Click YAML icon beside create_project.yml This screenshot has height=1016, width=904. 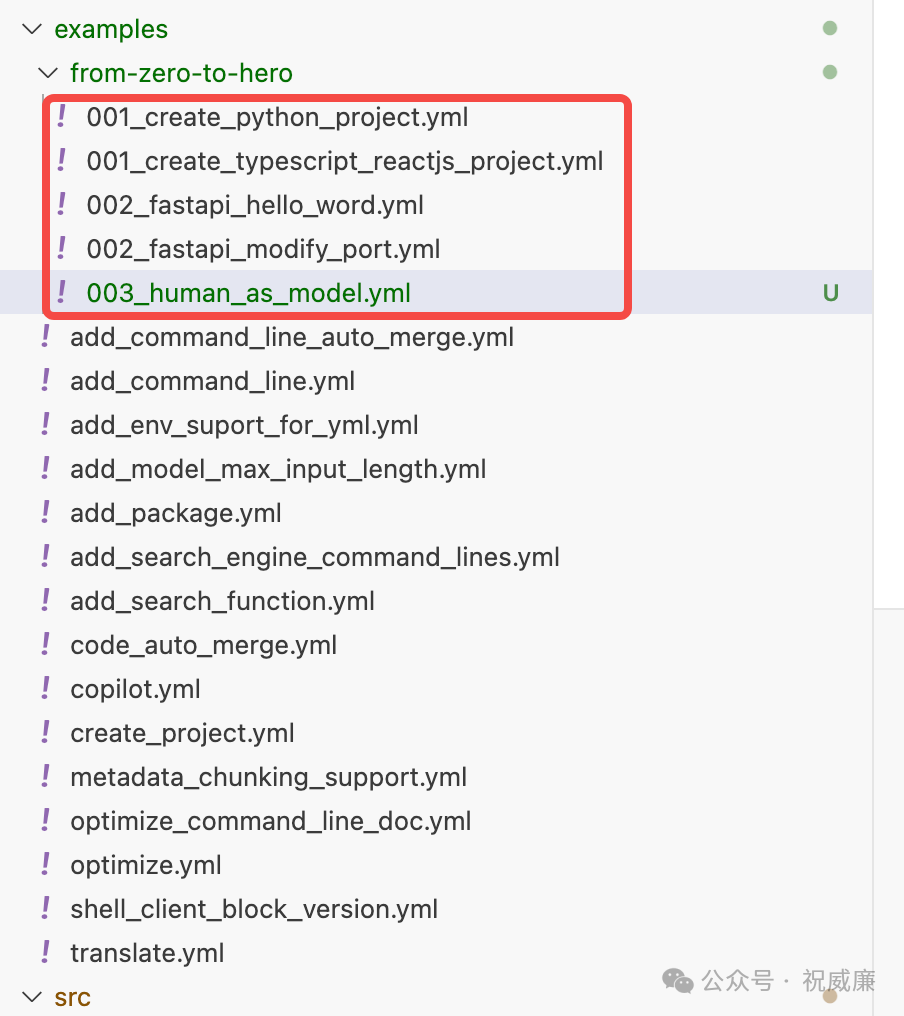45,733
